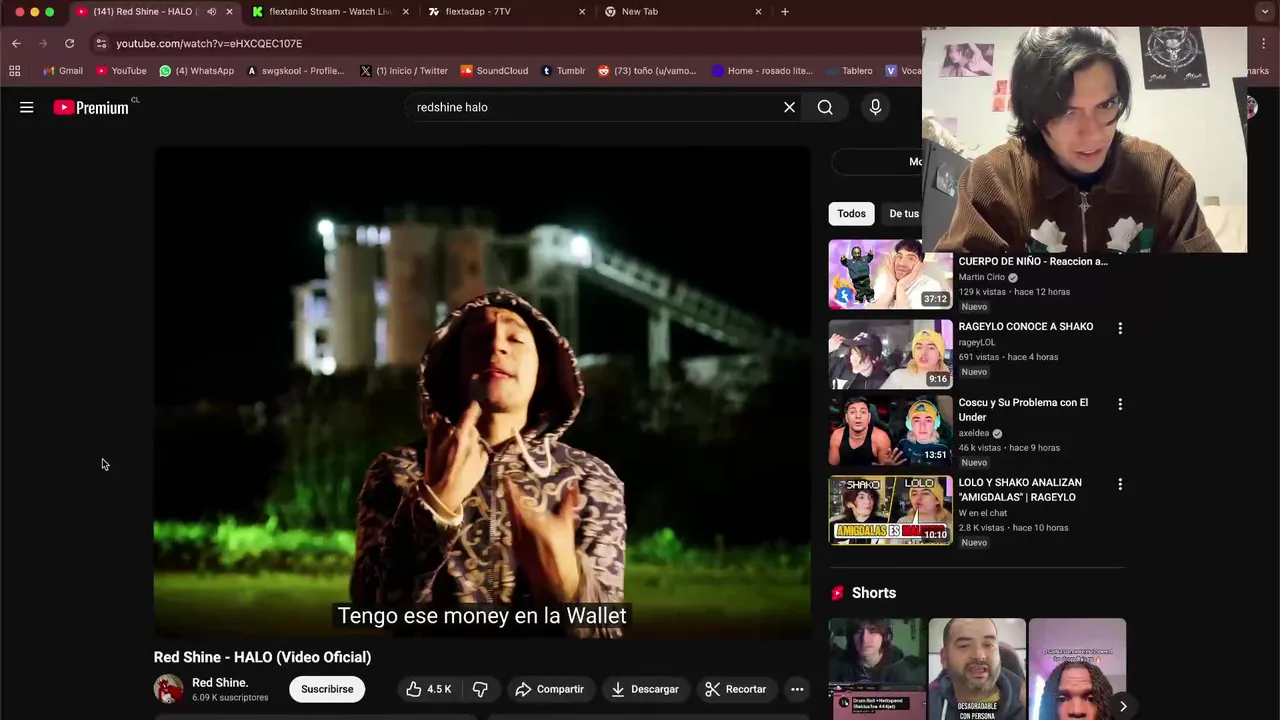Open the WhatsApp bookmark
The height and width of the screenshot is (720, 1280).
pyautogui.click(x=196, y=71)
